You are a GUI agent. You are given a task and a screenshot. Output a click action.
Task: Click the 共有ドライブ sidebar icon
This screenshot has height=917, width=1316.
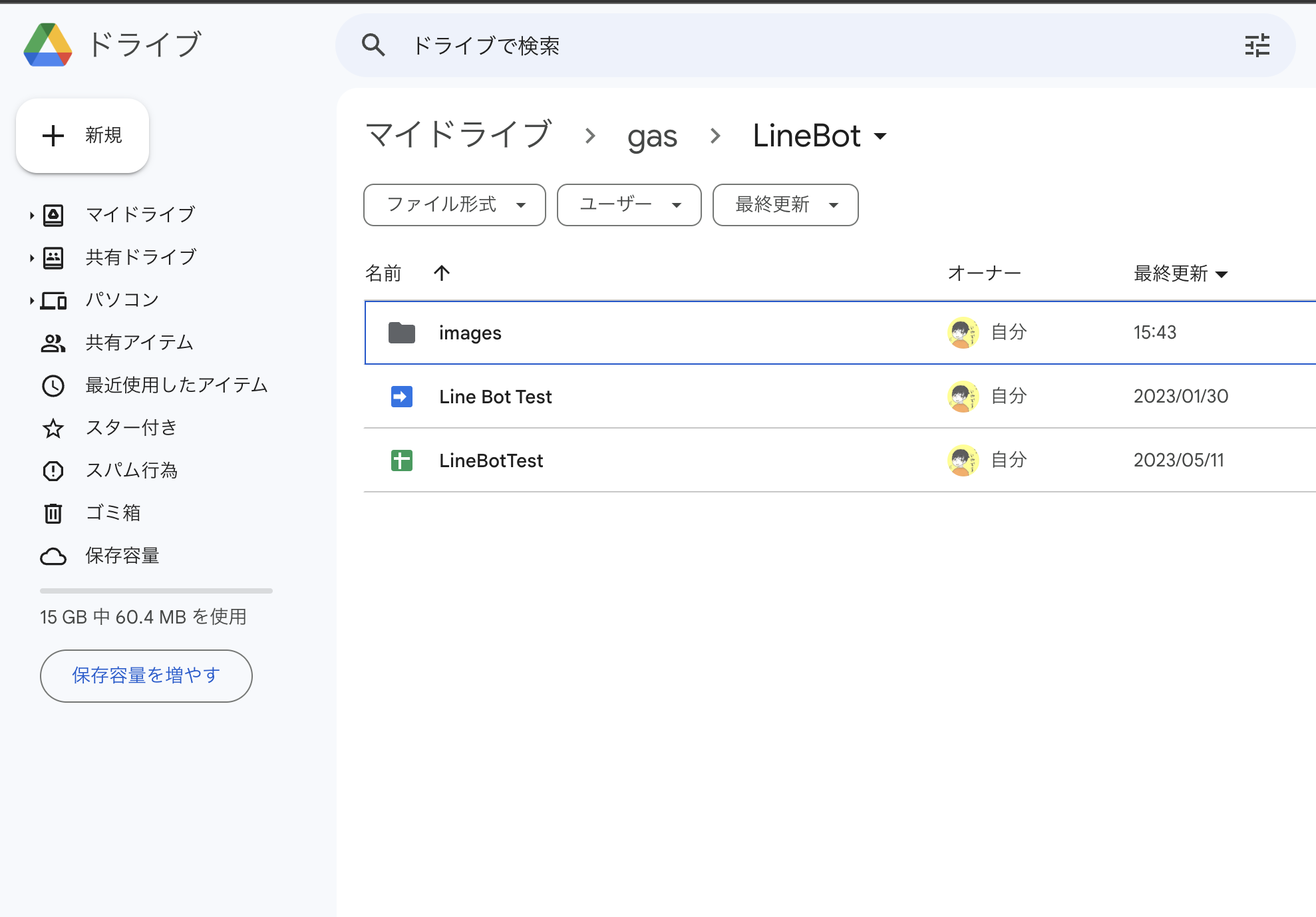[53, 258]
